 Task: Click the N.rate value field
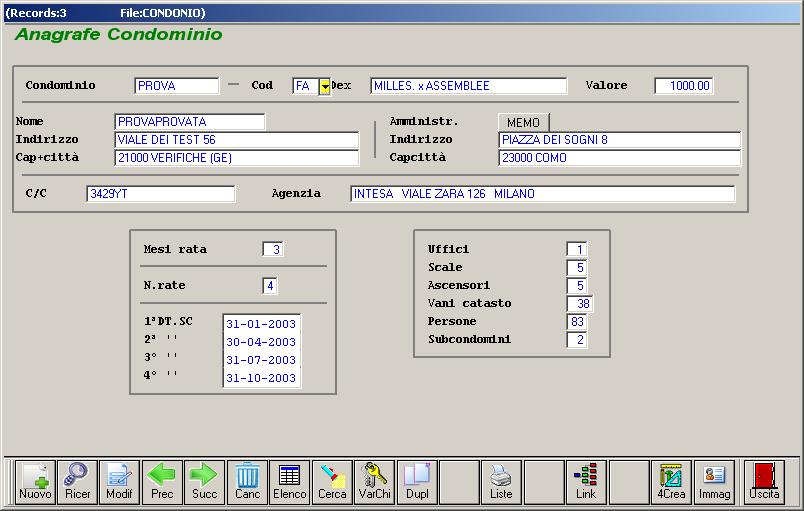(x=270, y=285)
